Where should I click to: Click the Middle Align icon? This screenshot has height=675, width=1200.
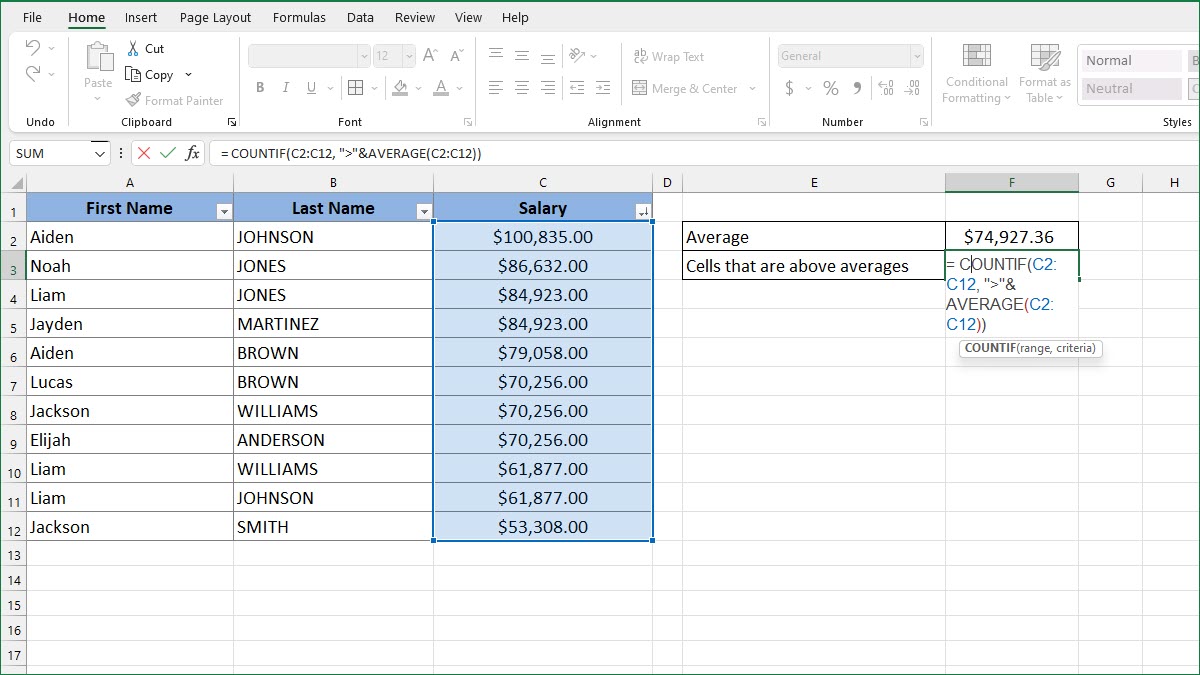521,56
